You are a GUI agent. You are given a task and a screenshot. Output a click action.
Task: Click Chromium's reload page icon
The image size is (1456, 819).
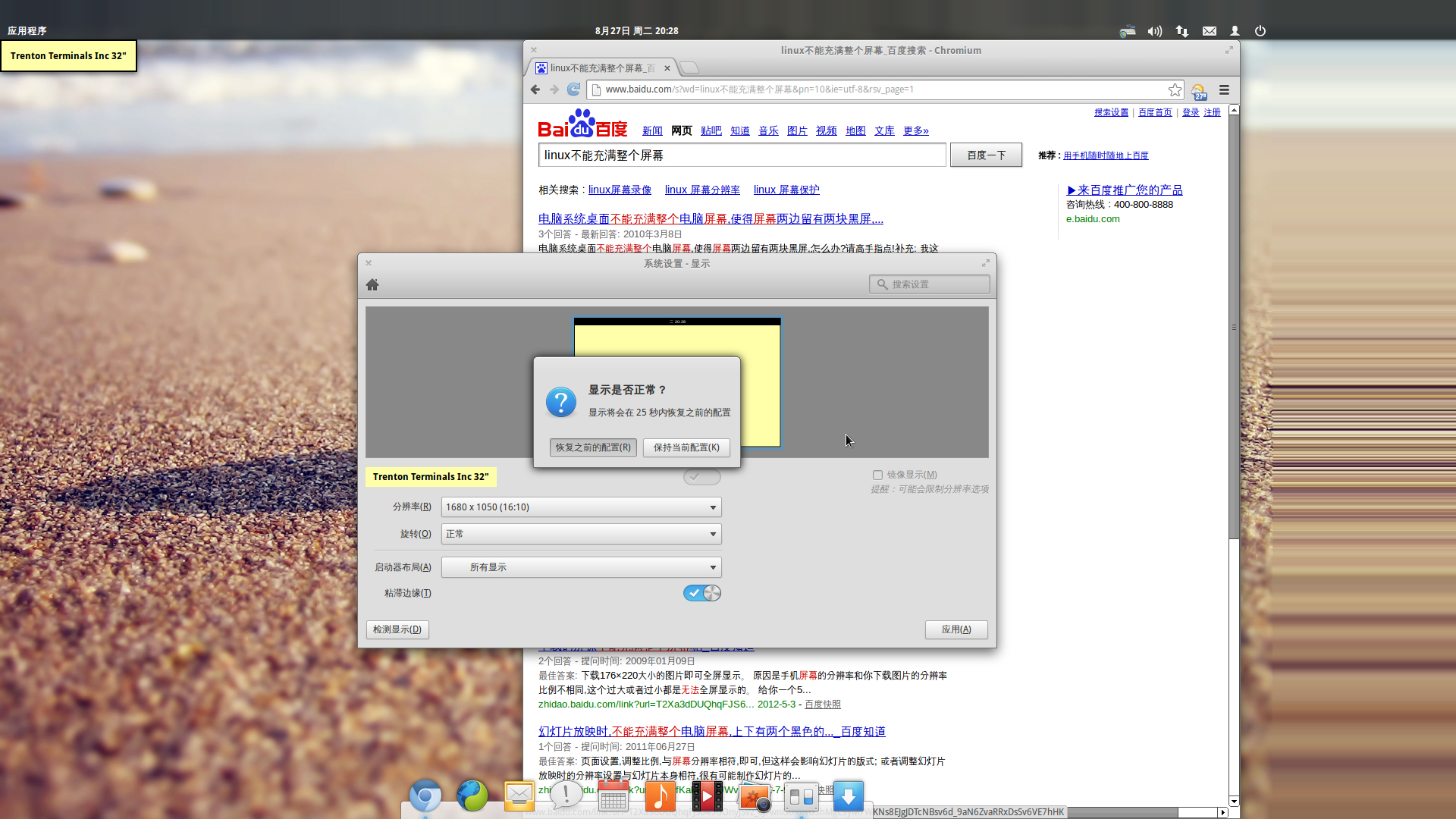[x=574, y=89]
